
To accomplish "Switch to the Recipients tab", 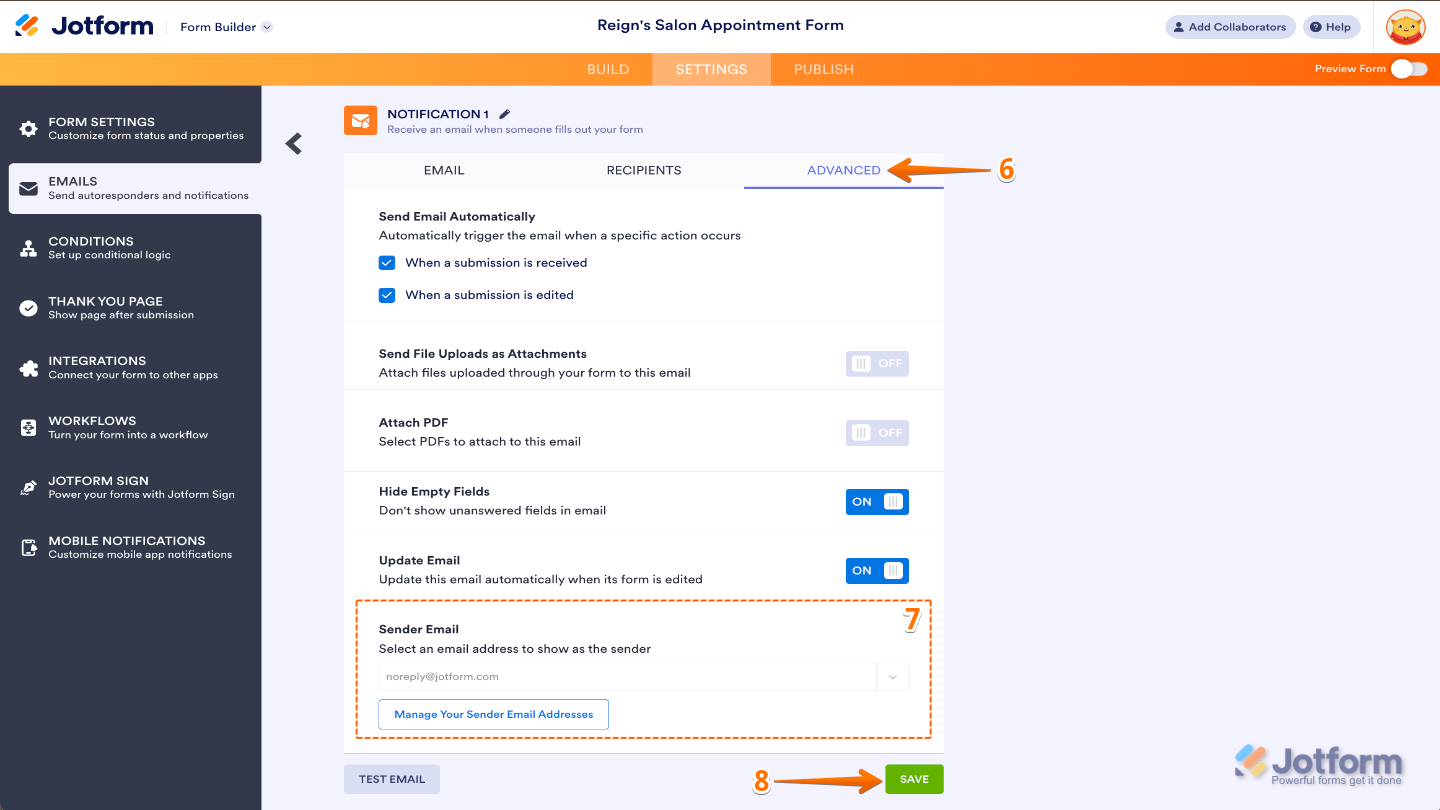I will click(644, 170).
